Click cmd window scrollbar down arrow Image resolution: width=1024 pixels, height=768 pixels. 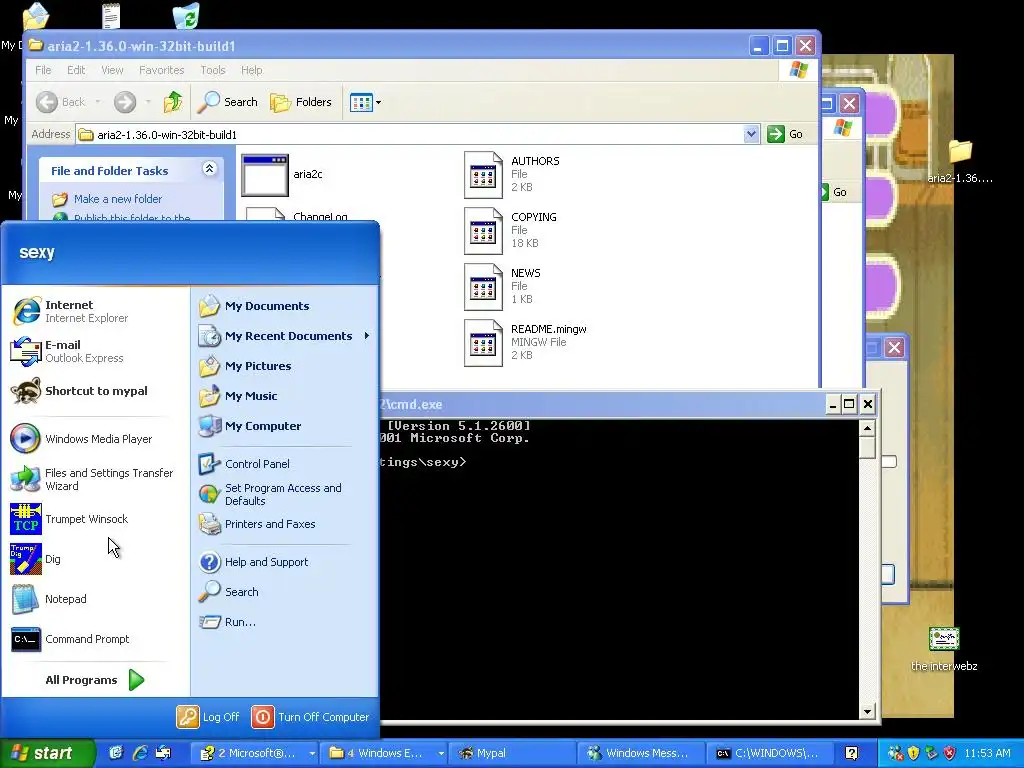(867, 712)
